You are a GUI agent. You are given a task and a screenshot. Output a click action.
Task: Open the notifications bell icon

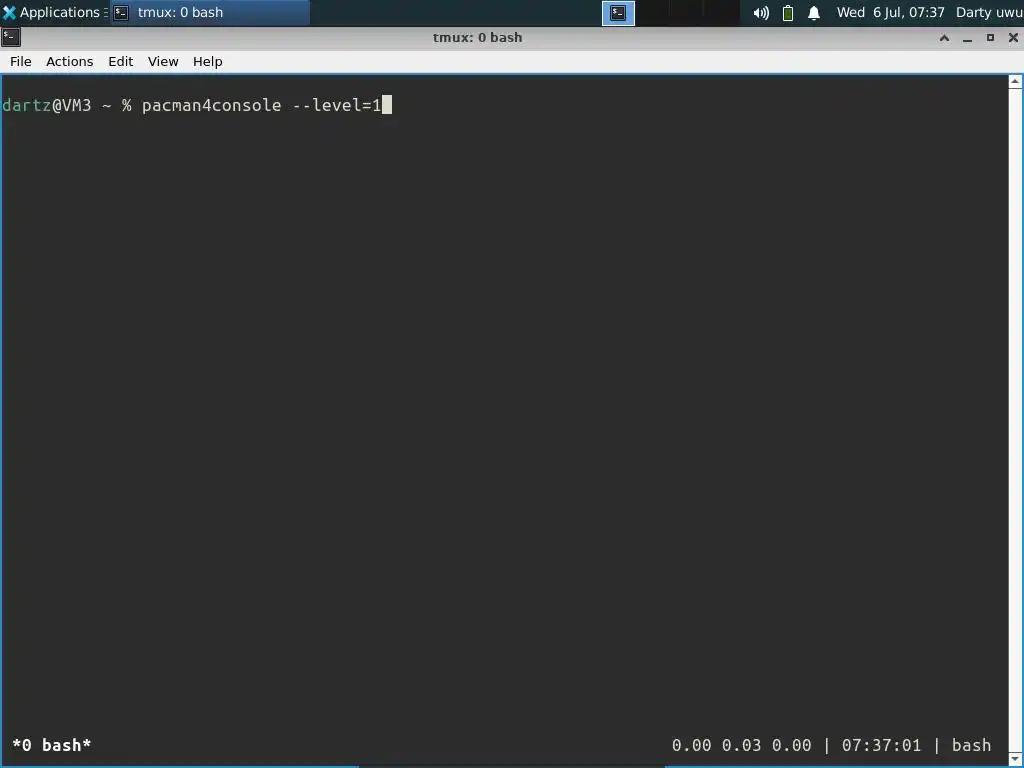click(x=814, y=13)
